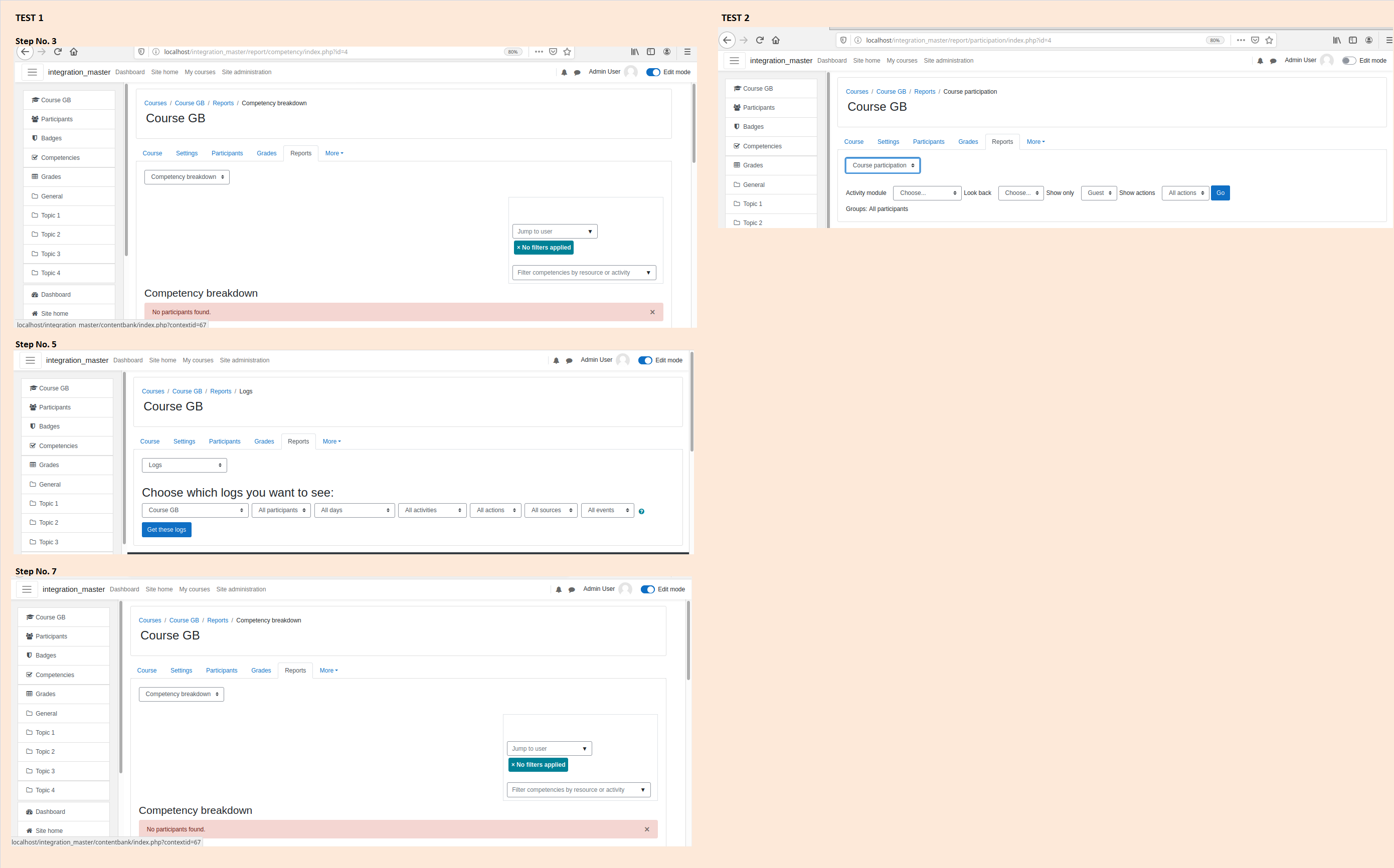Click address bar URL in TEST 2 browser
The height and width of the screenshot is (868, 1394).
point(958,40)
